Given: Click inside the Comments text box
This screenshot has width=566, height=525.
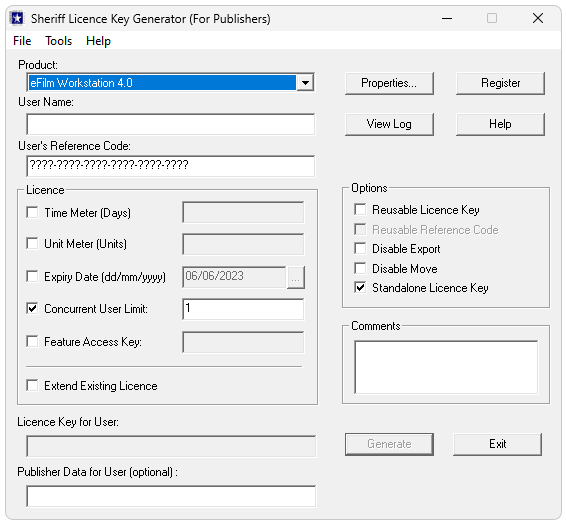Looking at the screenshot, I should pos(446,367).
